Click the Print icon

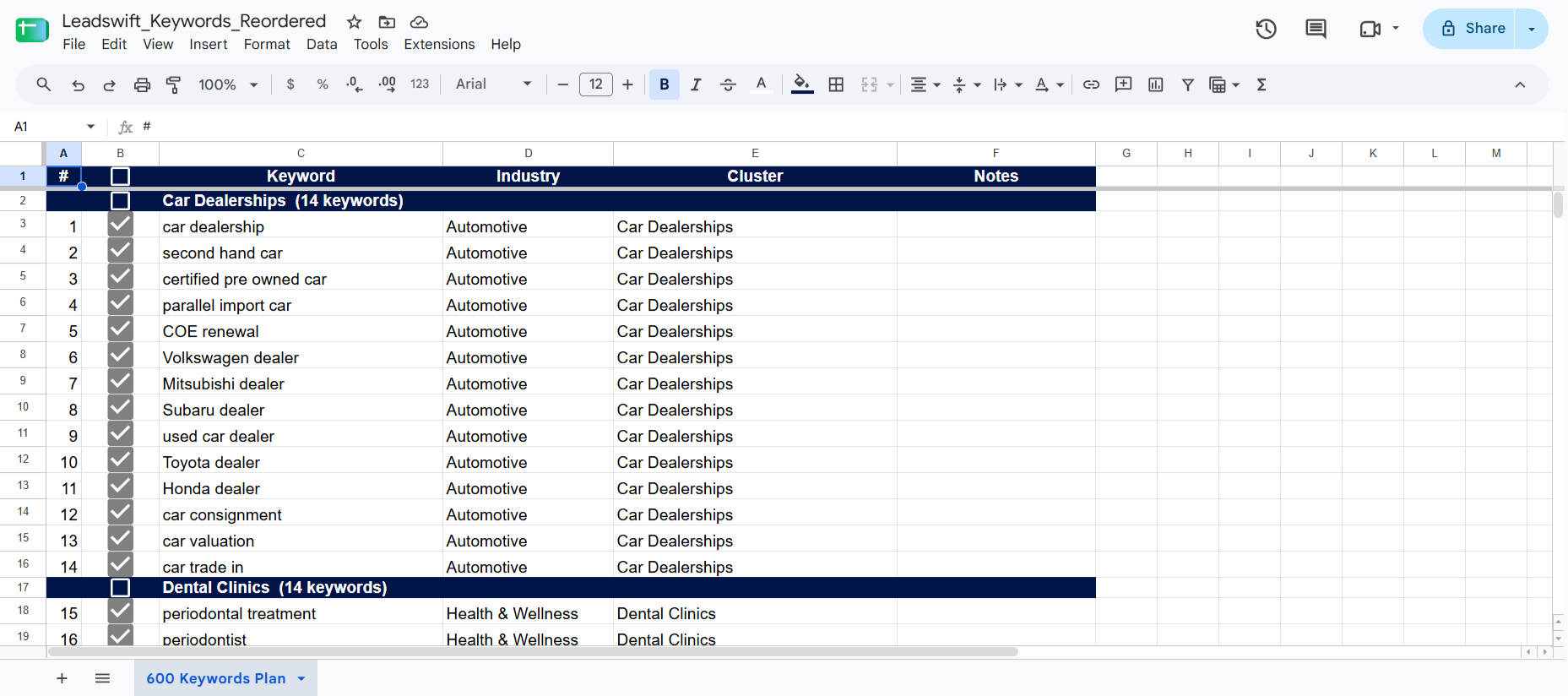[142, 84]
